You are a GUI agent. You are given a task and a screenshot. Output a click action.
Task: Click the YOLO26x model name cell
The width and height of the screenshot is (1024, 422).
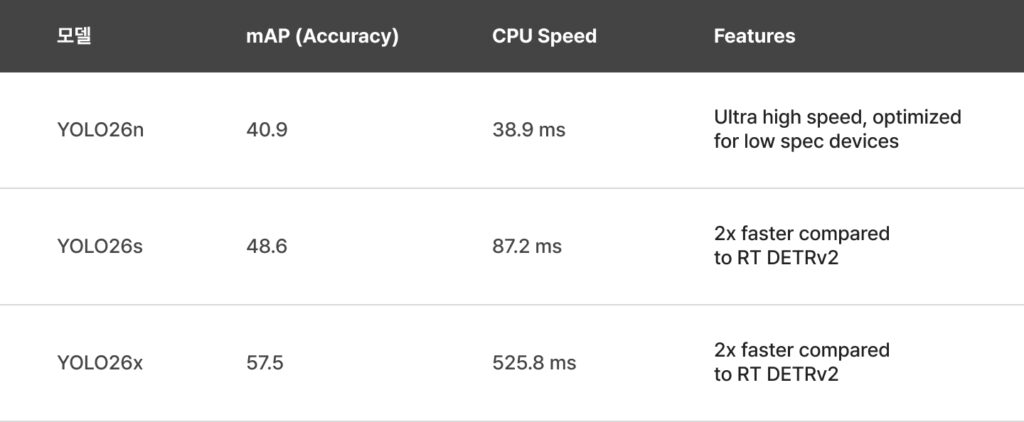click(100, 363)
